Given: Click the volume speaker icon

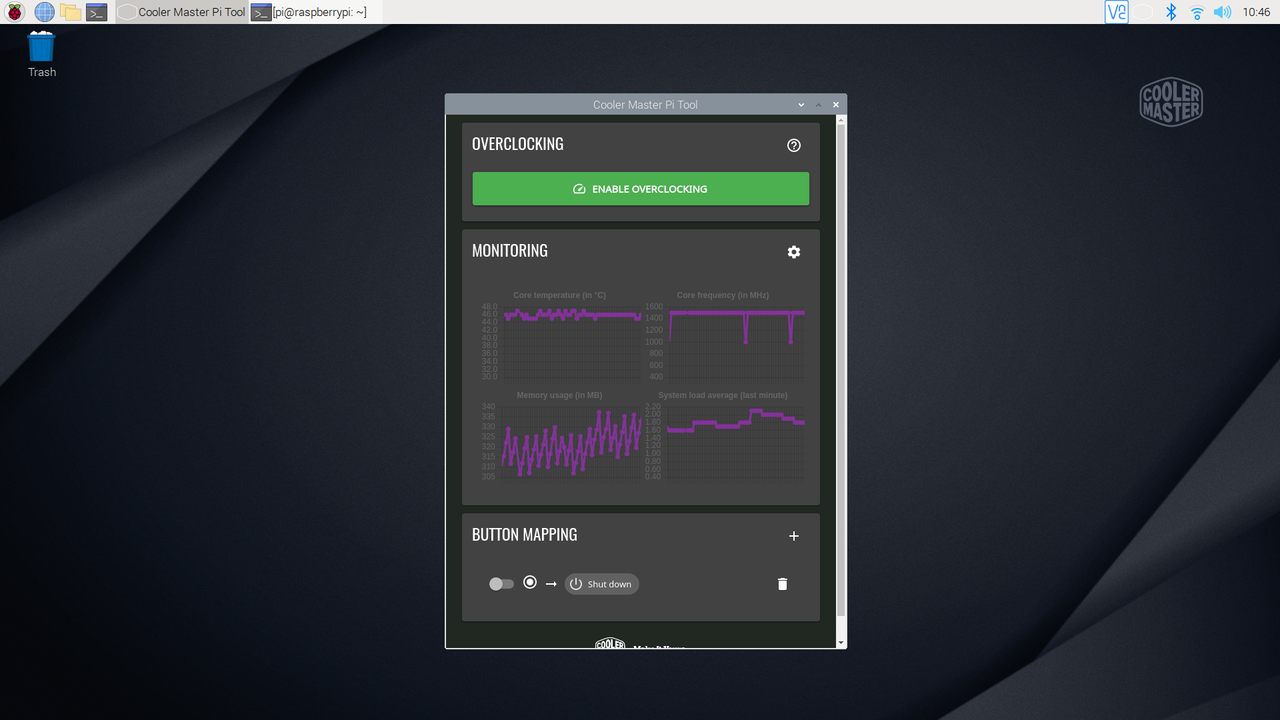Looking at the screenshot, I should 1222,12.
